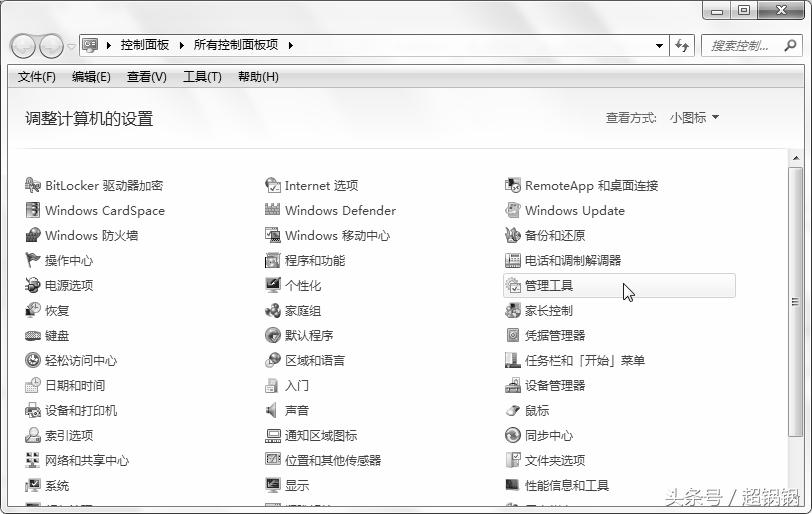The image size is (812, 514).
Task: Click the 所有控制面板项 breadcrumb segment
Action: pos(236,45)
